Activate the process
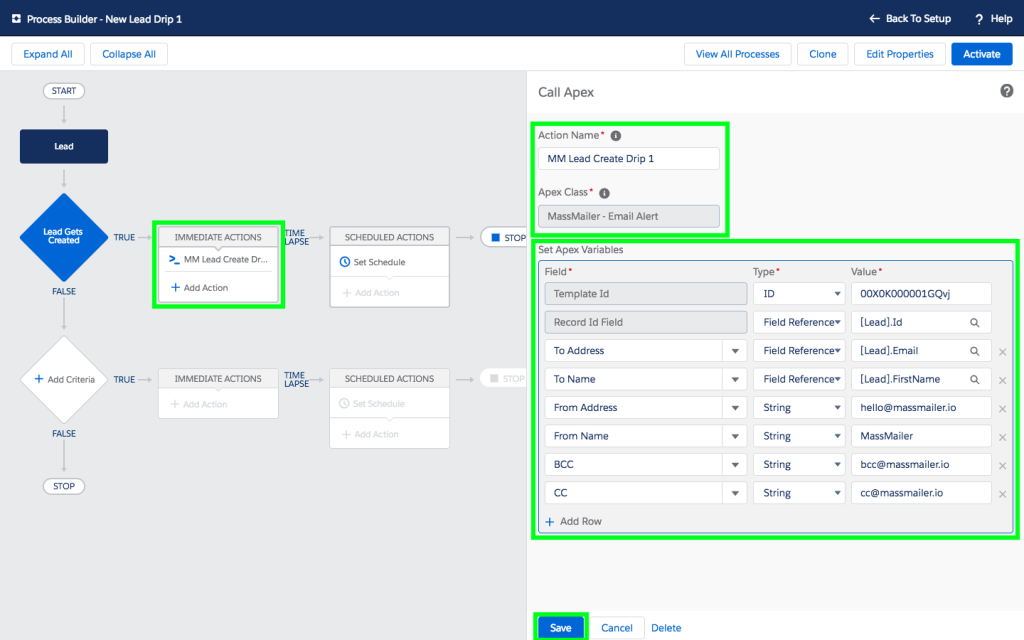1024x640 pixels. coord(981,53)
